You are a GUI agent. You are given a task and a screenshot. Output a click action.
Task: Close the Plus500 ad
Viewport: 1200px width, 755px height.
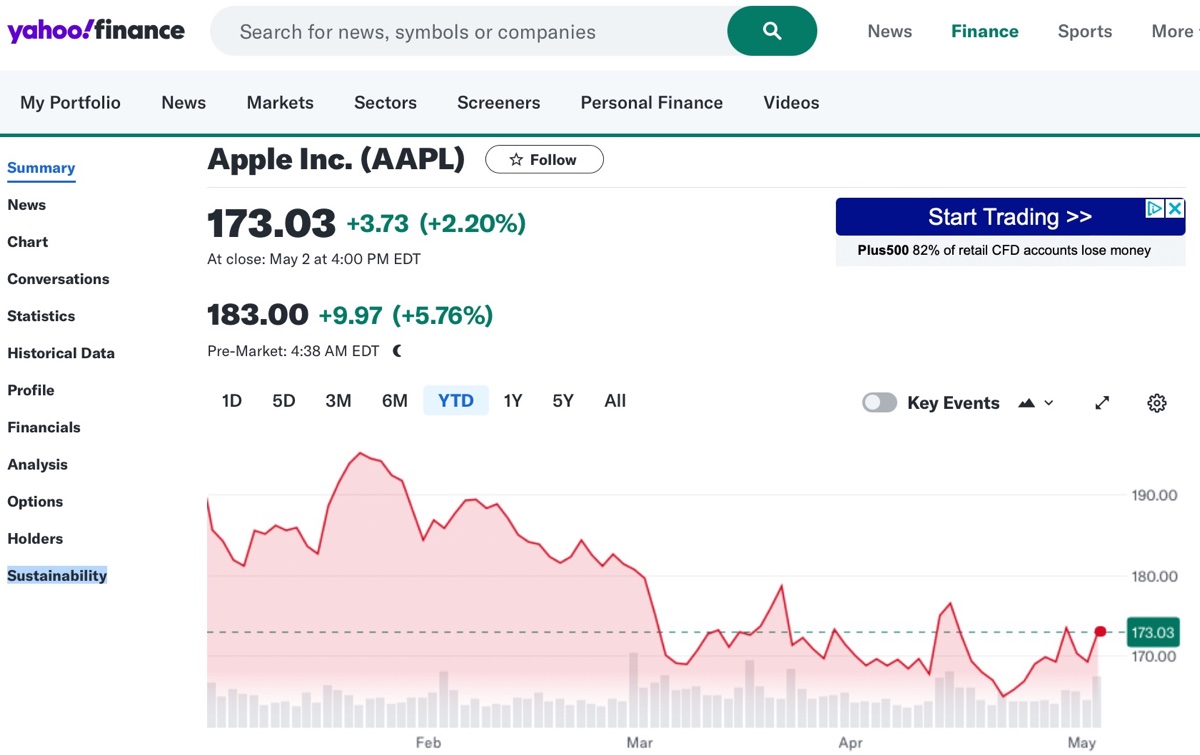[1176, 208]
